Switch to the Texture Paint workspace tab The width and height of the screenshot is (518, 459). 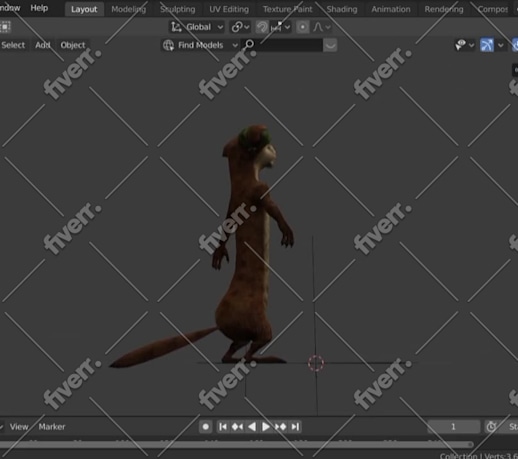pyautogui.click(x=288, y=9)
